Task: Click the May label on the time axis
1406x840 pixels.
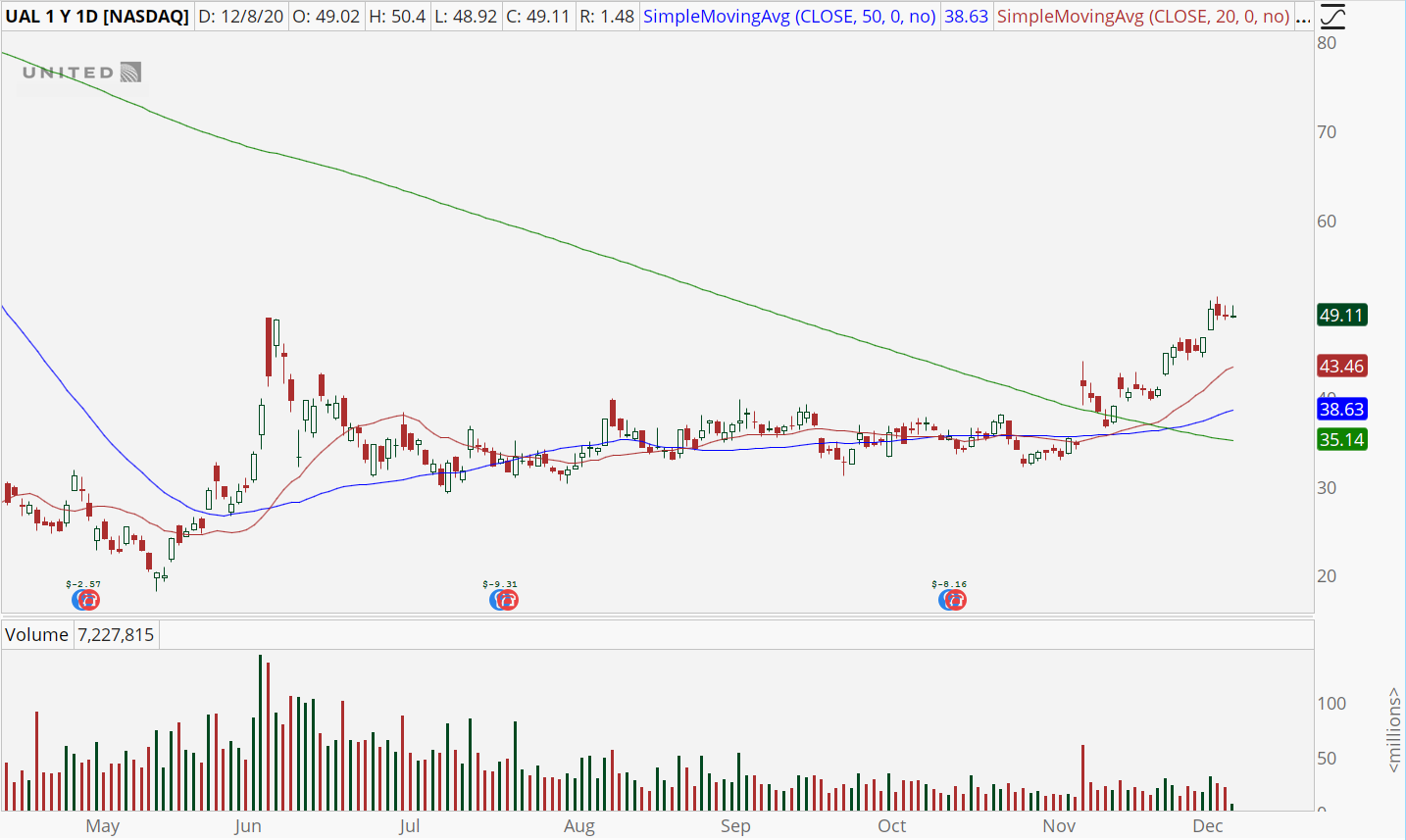Action: click(103, 826)
